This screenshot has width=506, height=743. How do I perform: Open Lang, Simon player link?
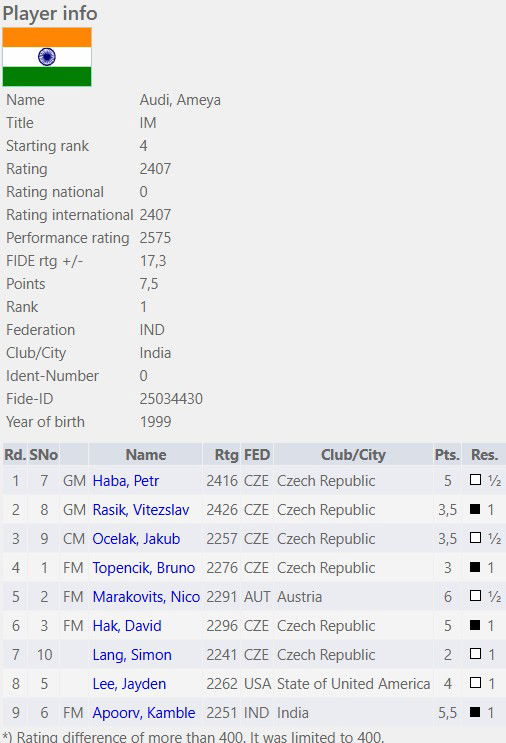(132, 655)
